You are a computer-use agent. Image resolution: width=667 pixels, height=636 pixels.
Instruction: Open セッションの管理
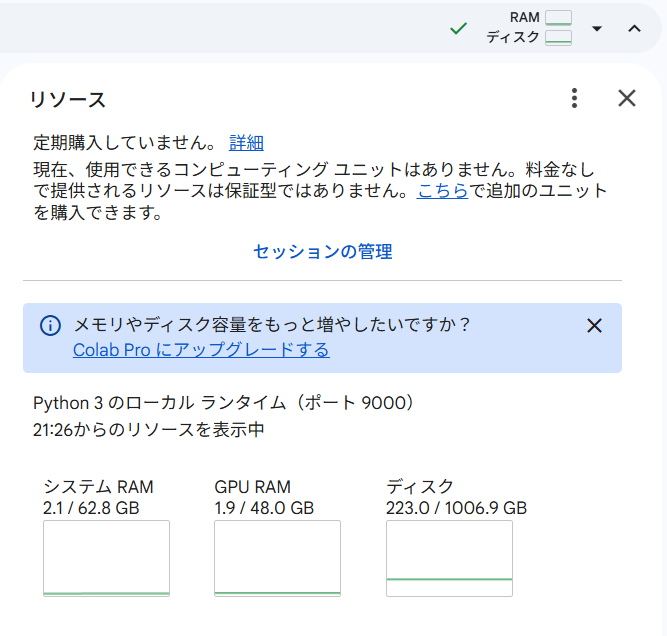click(322, 252)
